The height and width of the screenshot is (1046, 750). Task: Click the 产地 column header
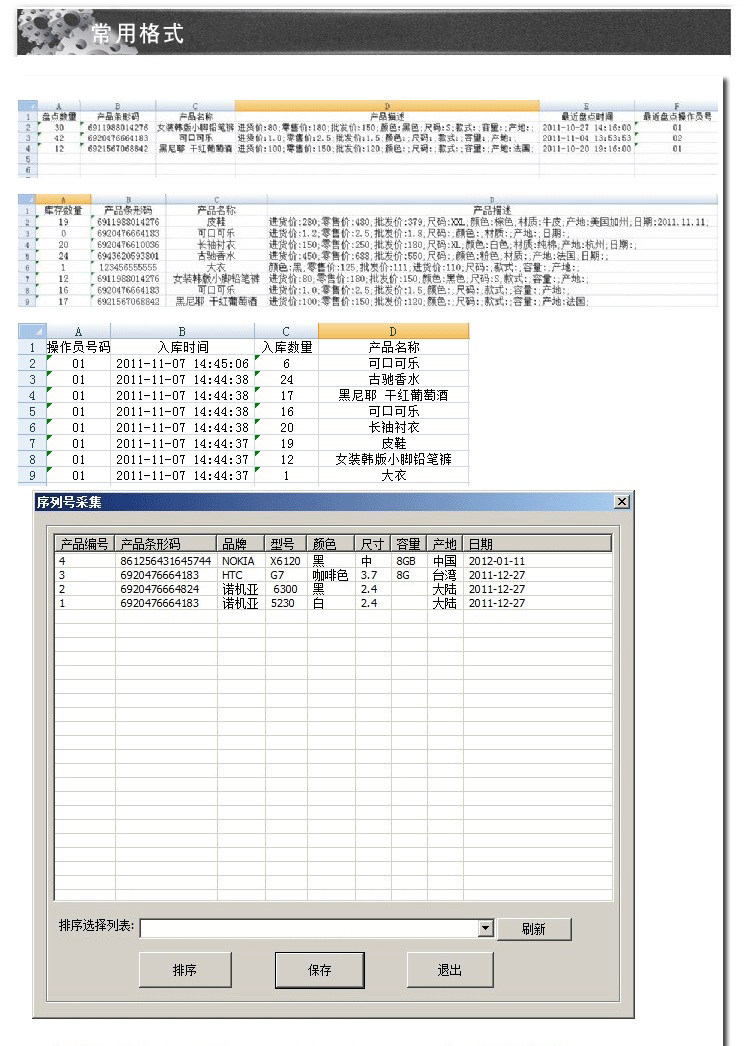pyautogui.click(x=444, y=544)
